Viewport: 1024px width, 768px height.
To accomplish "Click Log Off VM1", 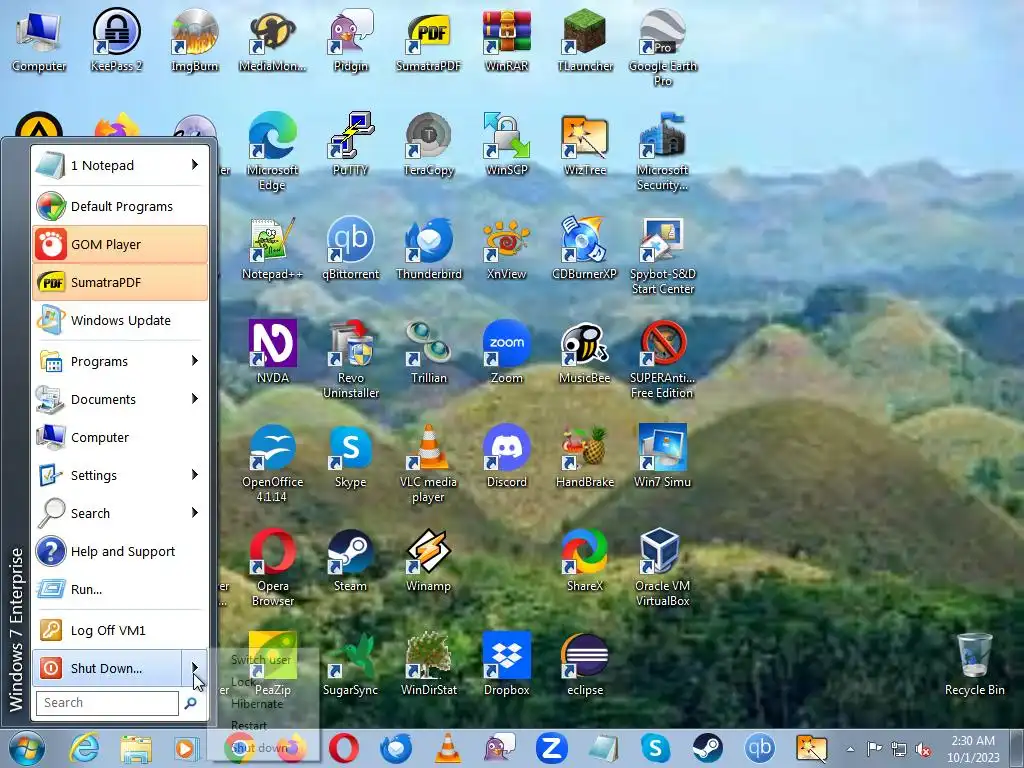I will click(x=120, y=630).
